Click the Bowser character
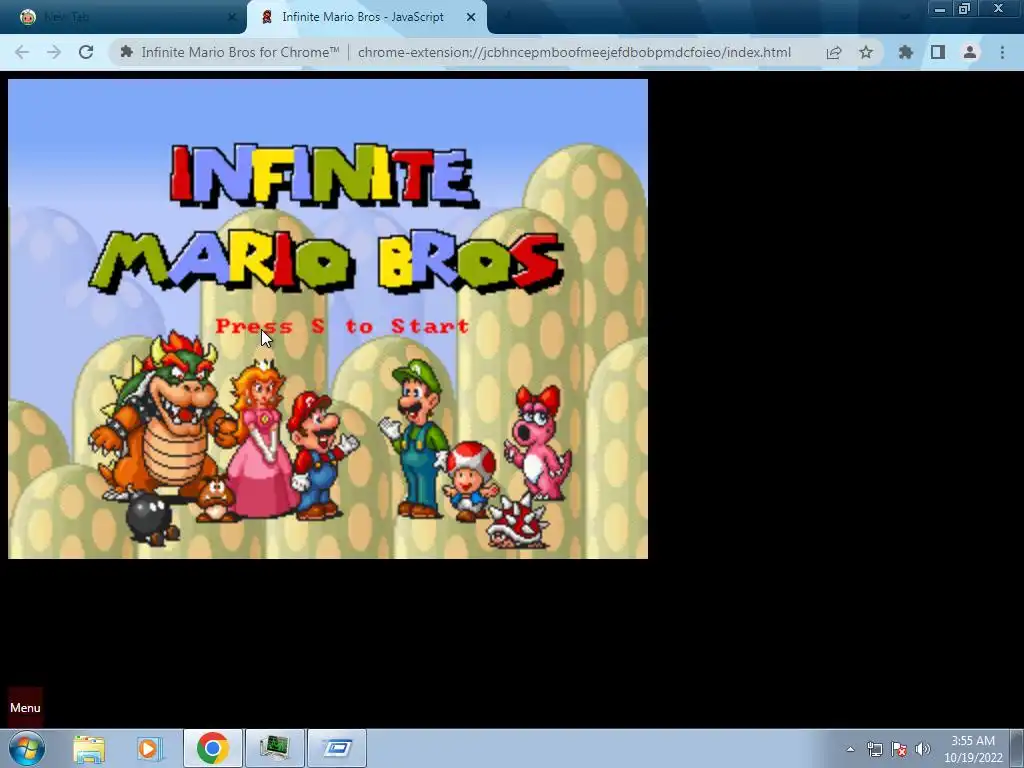Image resolution: width=1024 pixels, height=768 pixels. (162, 418)
